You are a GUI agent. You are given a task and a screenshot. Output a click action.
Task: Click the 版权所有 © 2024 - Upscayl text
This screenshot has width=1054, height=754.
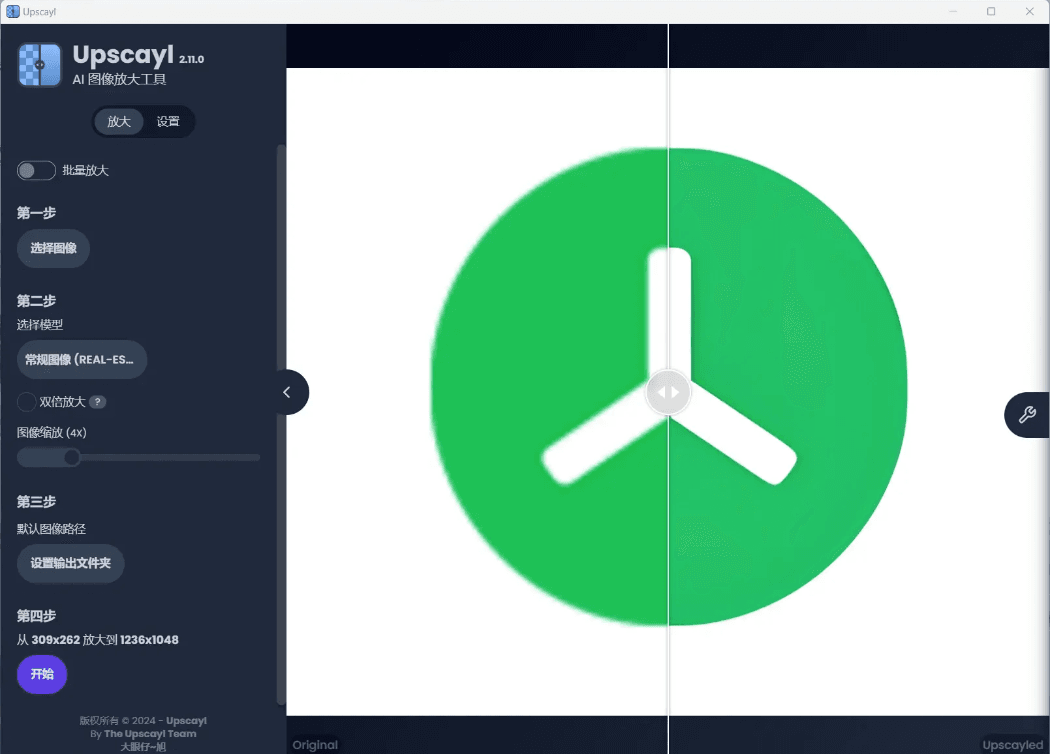pyautogui.click(x=143, y=720)
